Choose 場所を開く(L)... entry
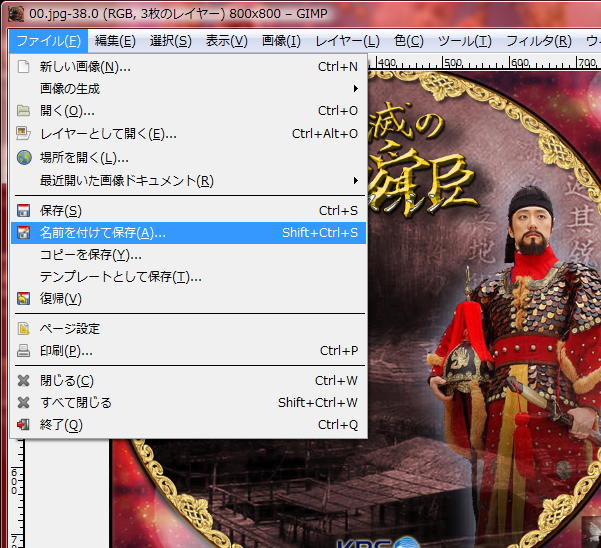Screen dimensions: 601x548 click(x=189, y=158)
